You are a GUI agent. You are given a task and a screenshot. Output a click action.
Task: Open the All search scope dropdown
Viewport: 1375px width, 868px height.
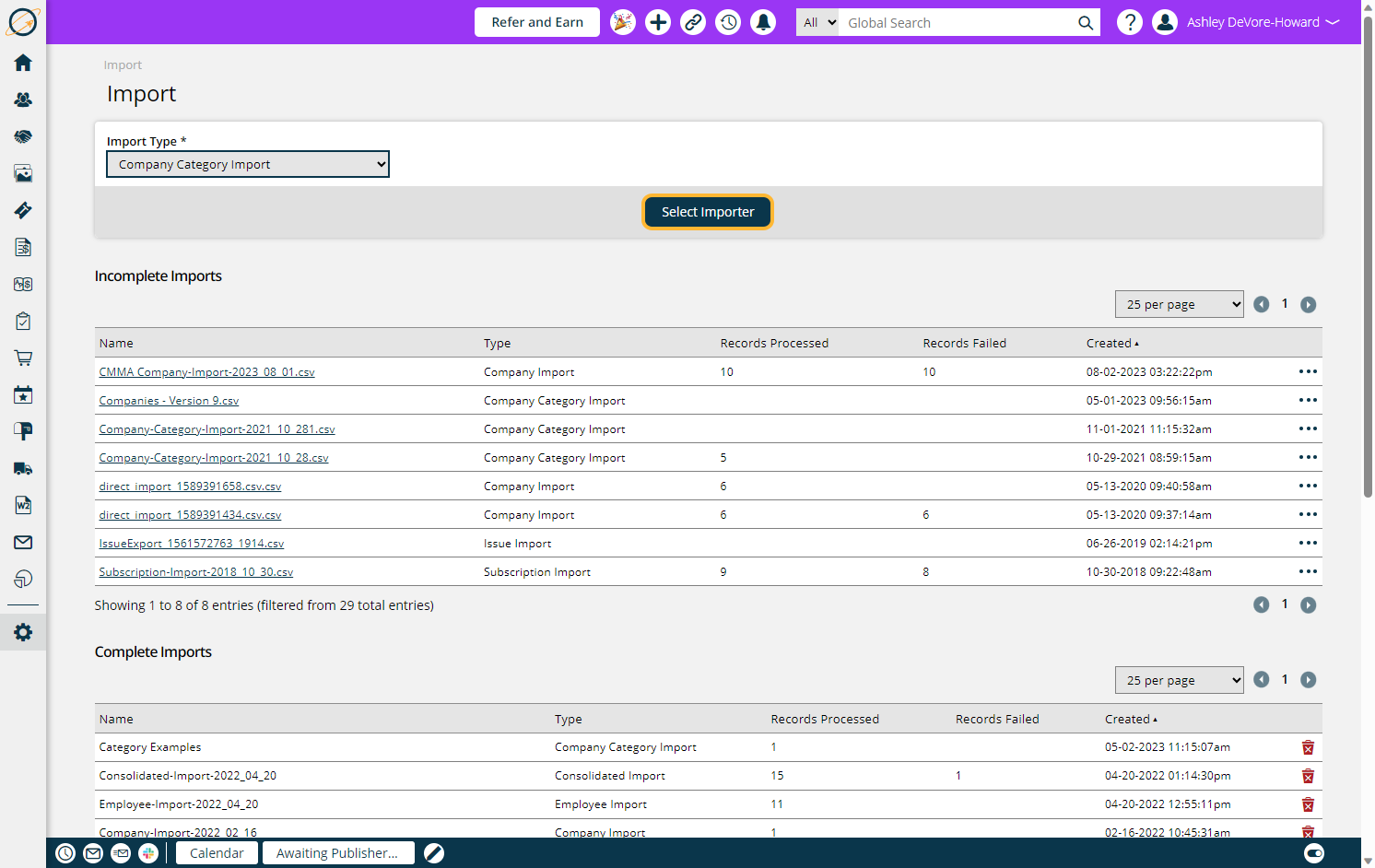point(817,22)
